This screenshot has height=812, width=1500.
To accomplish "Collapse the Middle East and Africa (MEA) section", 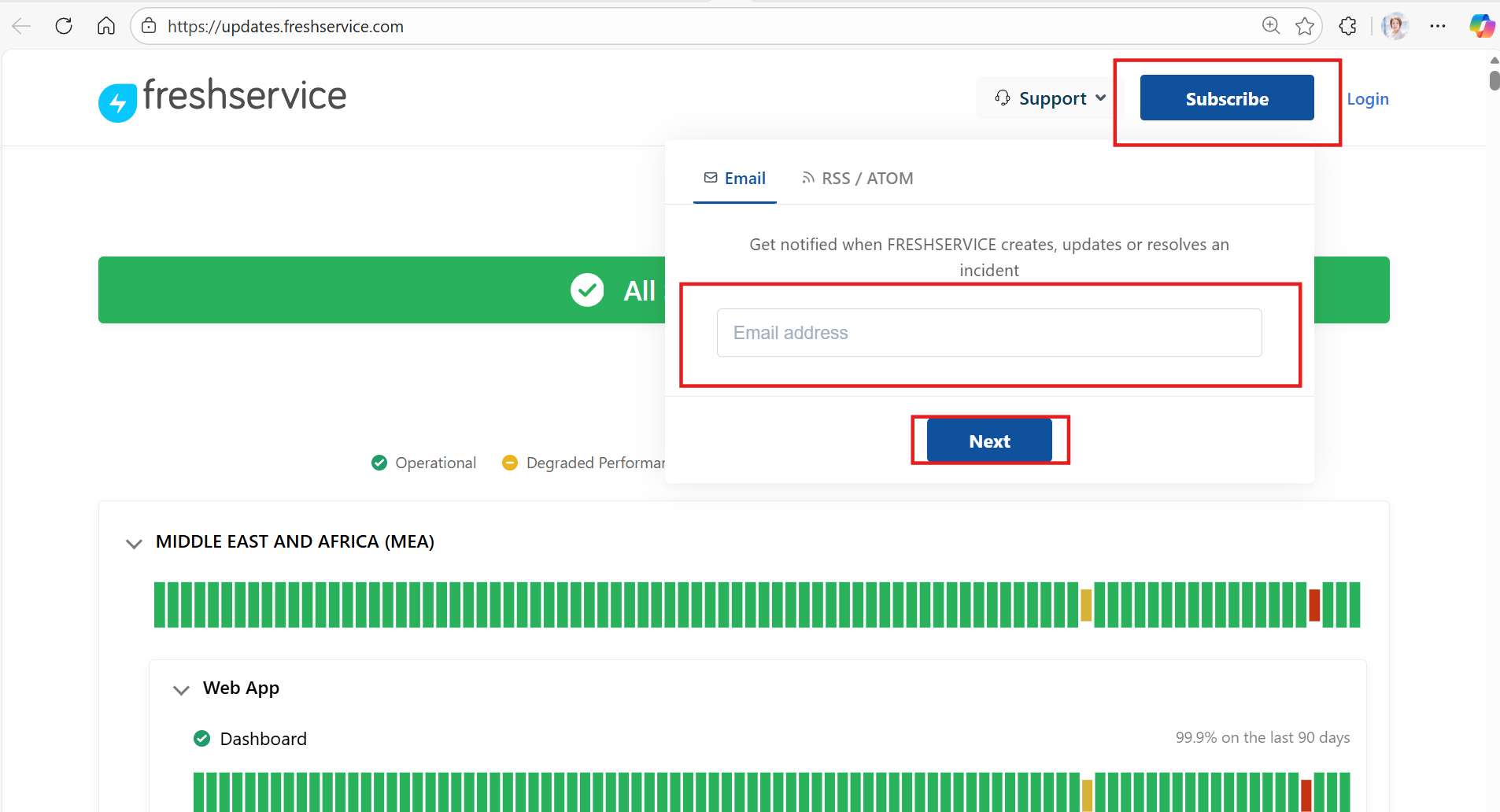I will tap(134, 543).
